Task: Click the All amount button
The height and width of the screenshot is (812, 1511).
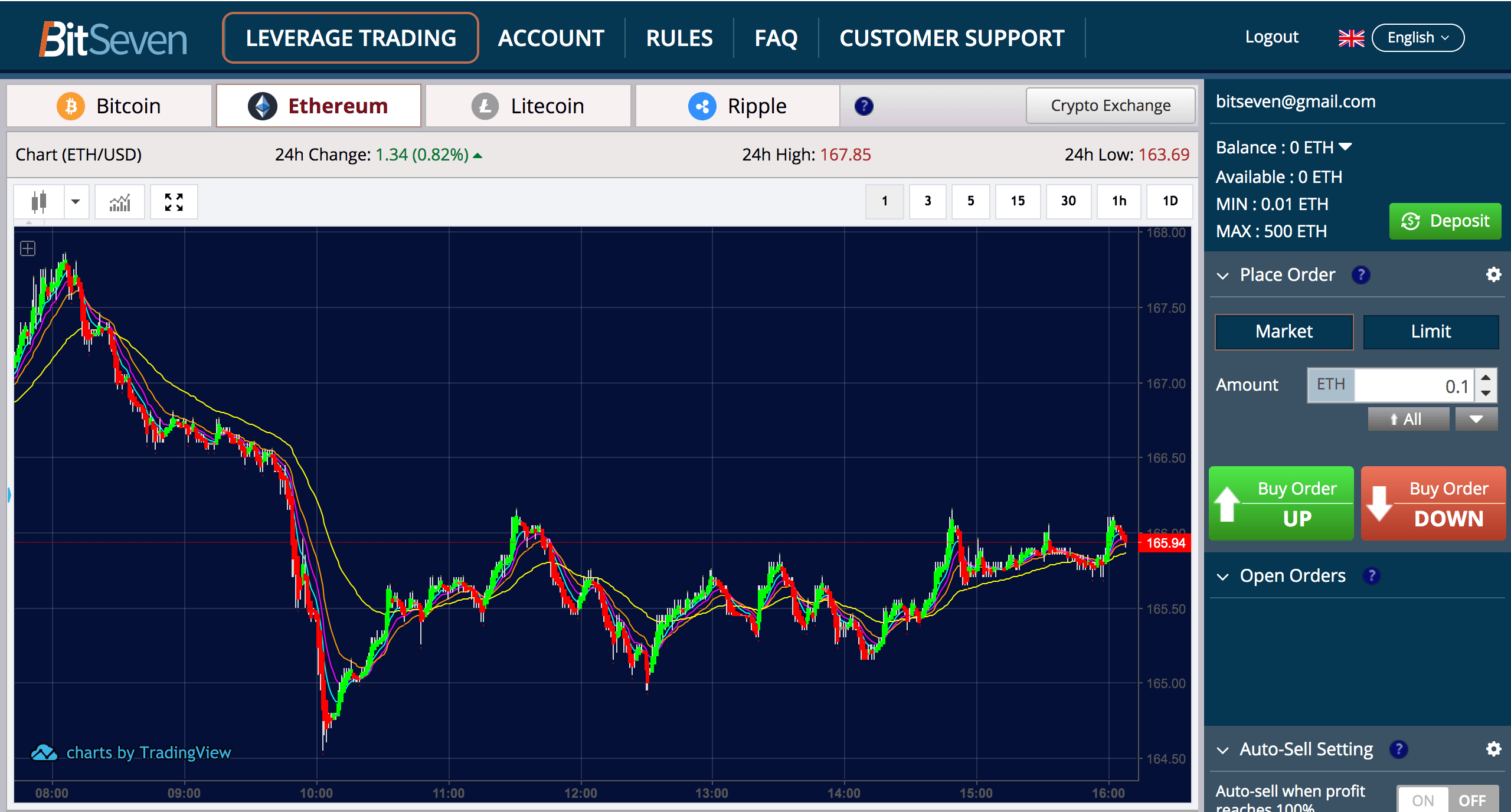Action: (x=1408, y=419)
